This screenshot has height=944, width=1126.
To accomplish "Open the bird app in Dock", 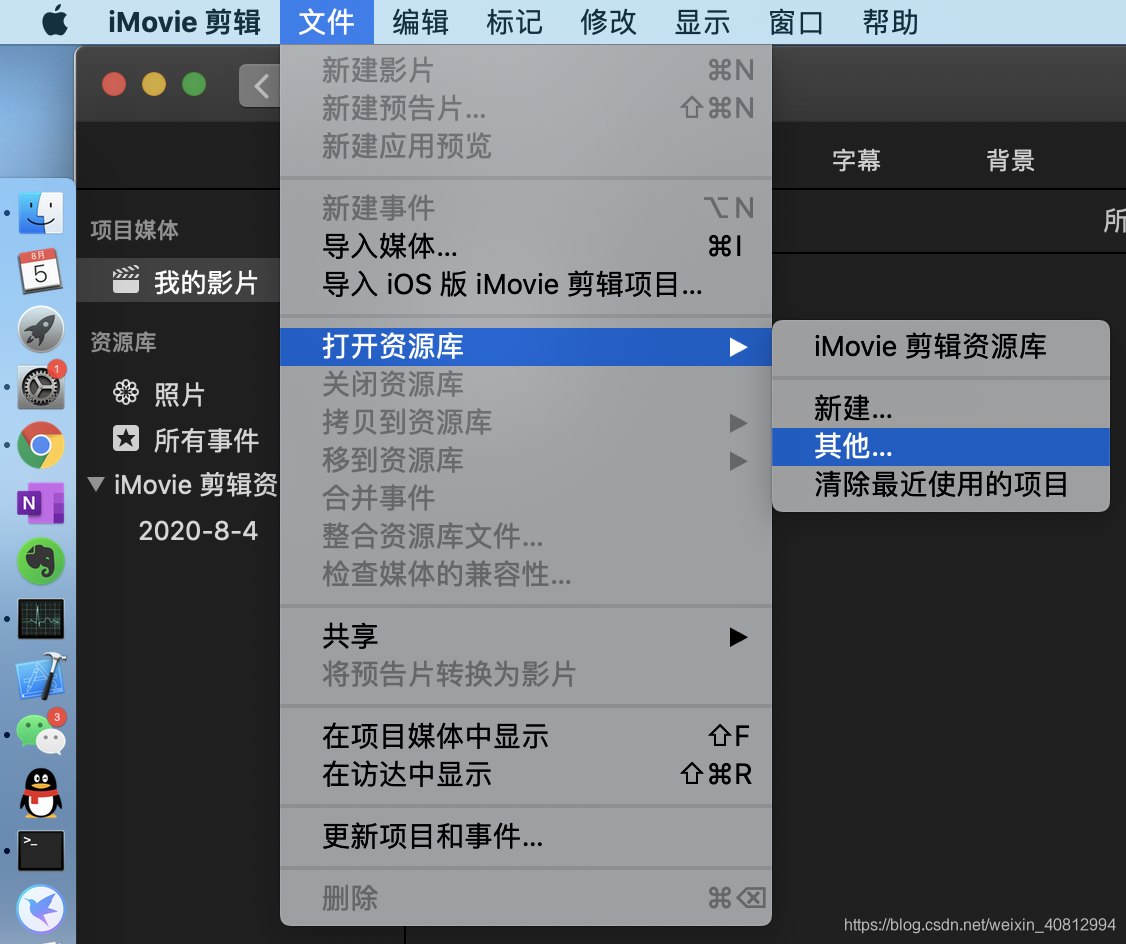I will tap(41, 909).
